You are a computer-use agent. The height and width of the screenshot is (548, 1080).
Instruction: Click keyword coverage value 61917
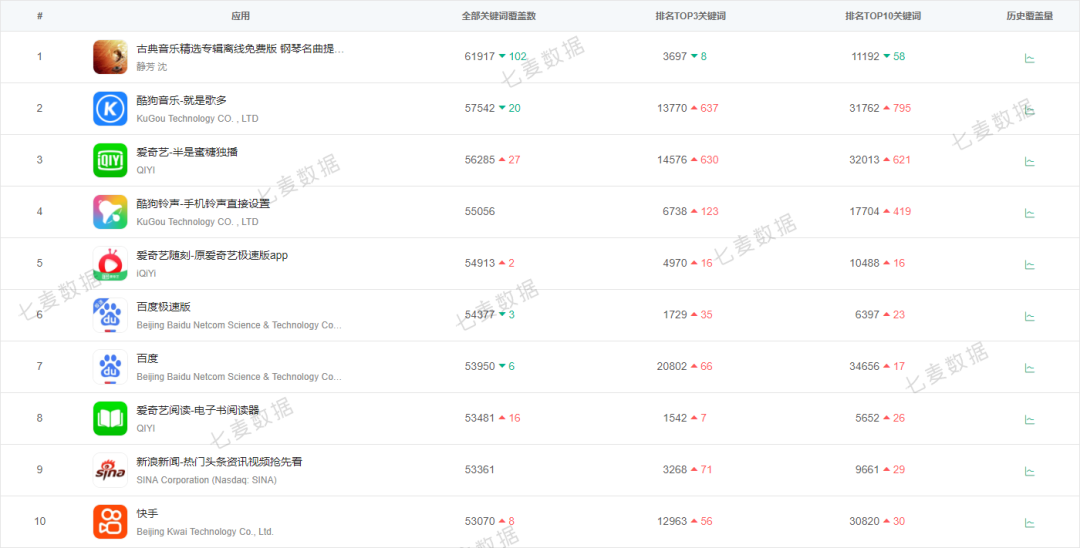[x=479, y=56]
